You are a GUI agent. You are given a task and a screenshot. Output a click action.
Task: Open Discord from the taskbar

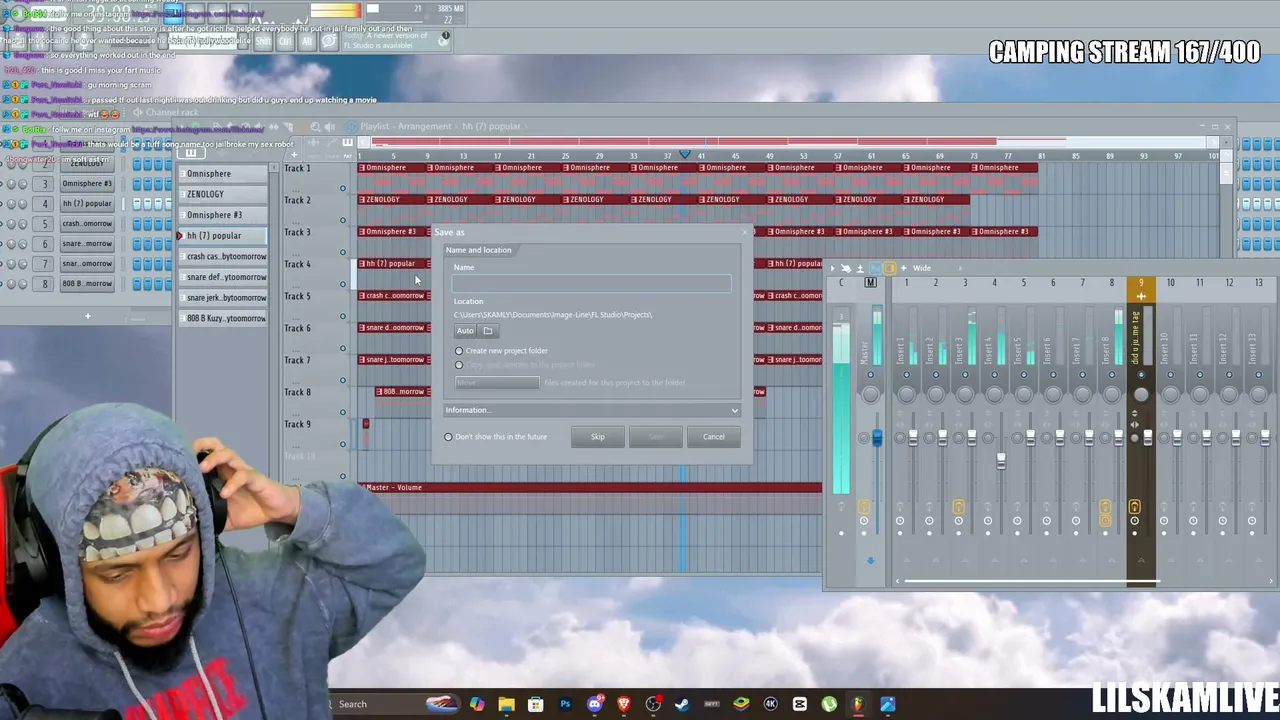pyautogui.click(x=595, y=704)
